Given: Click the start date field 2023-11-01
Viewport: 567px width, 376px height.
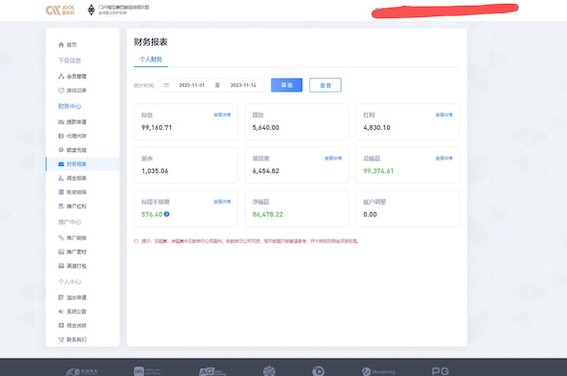Looking at the screenshot, I should [x=192, y=85].
